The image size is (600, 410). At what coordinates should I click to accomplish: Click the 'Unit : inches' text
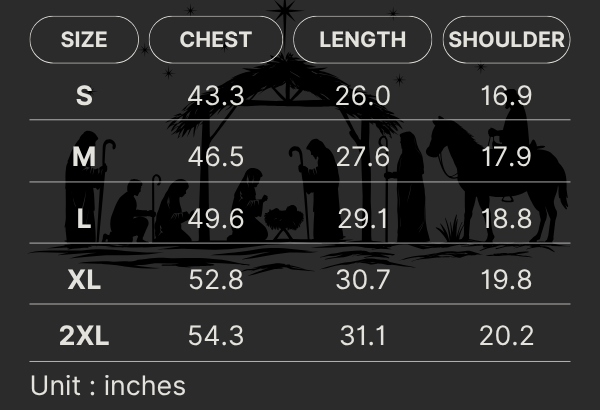pyautogui.click(x=108, y=385)
